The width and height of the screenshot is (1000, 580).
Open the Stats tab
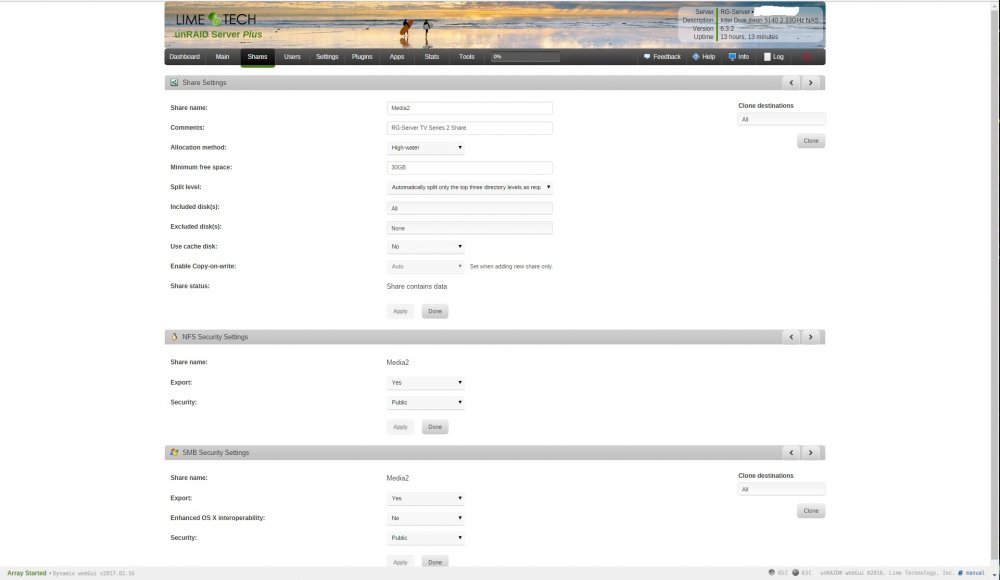[432, 57]
